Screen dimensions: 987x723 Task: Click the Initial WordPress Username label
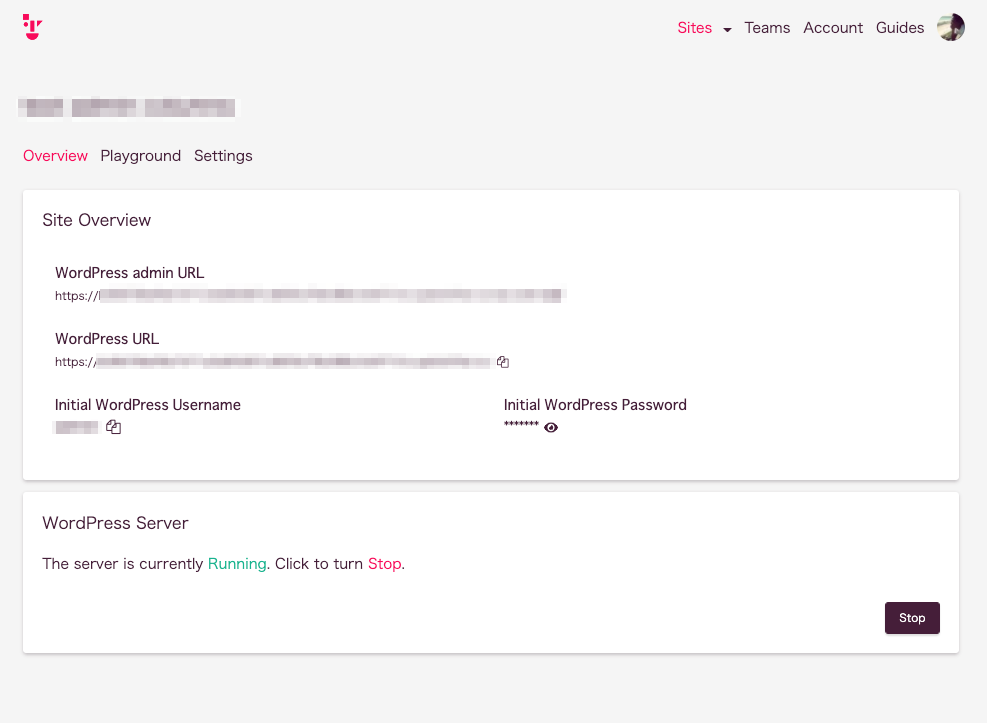pos(148,405)
